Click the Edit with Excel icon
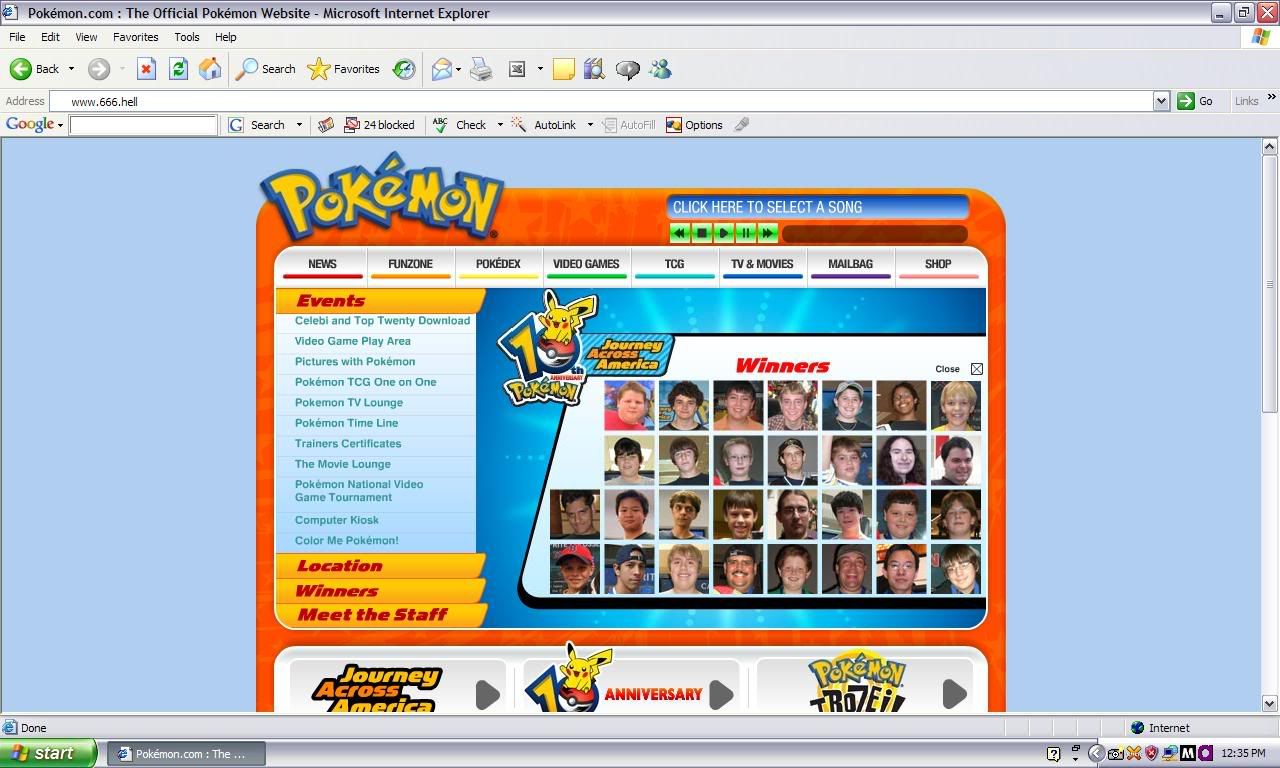Image resolution: width=1280 pixels, height=768 pixels. (517, 69)
